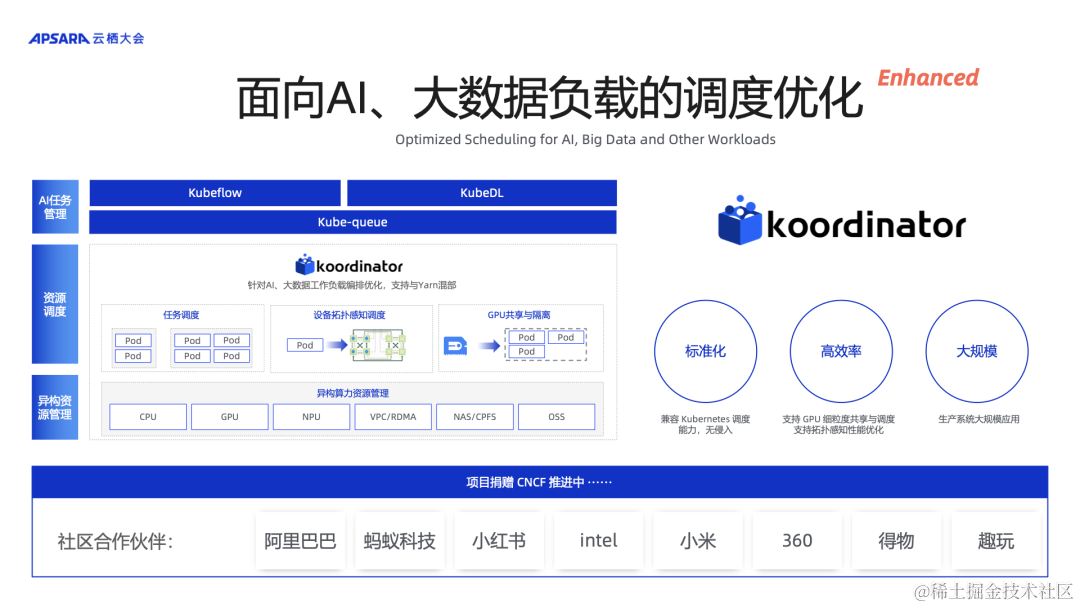Click the AI任务管理 side block

pos(55,207)
